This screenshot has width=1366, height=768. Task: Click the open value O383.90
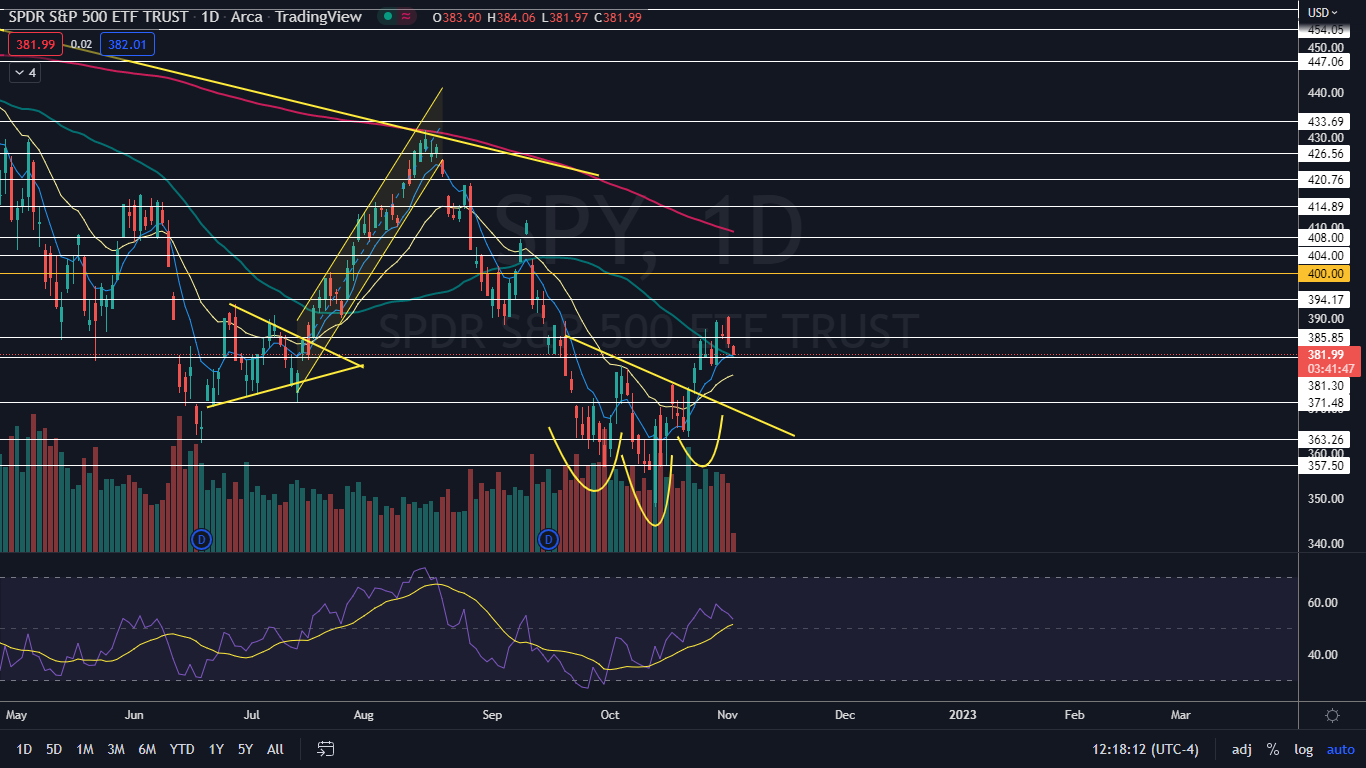(x=457, y=16)
